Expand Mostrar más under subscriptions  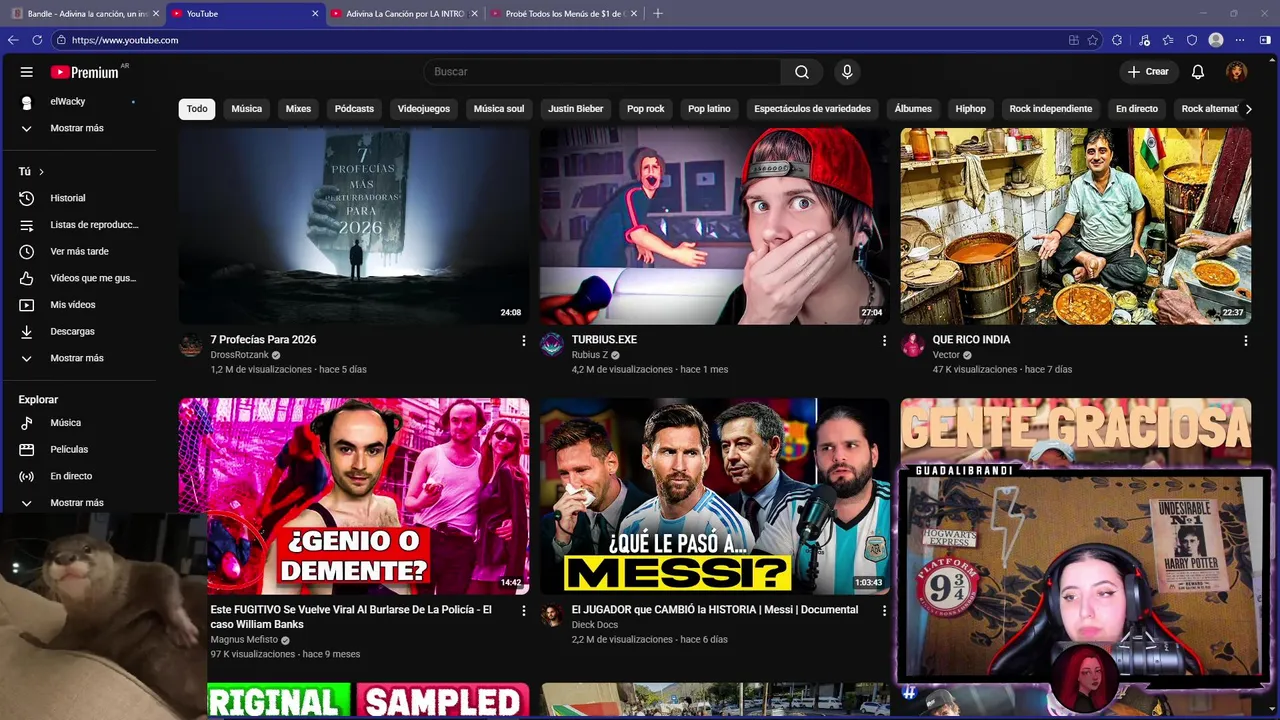pyautogui.click(x=78, y=128)
